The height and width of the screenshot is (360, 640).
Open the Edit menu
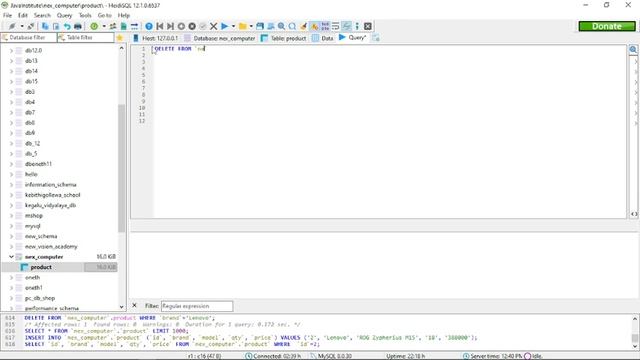tap(22, 15)
